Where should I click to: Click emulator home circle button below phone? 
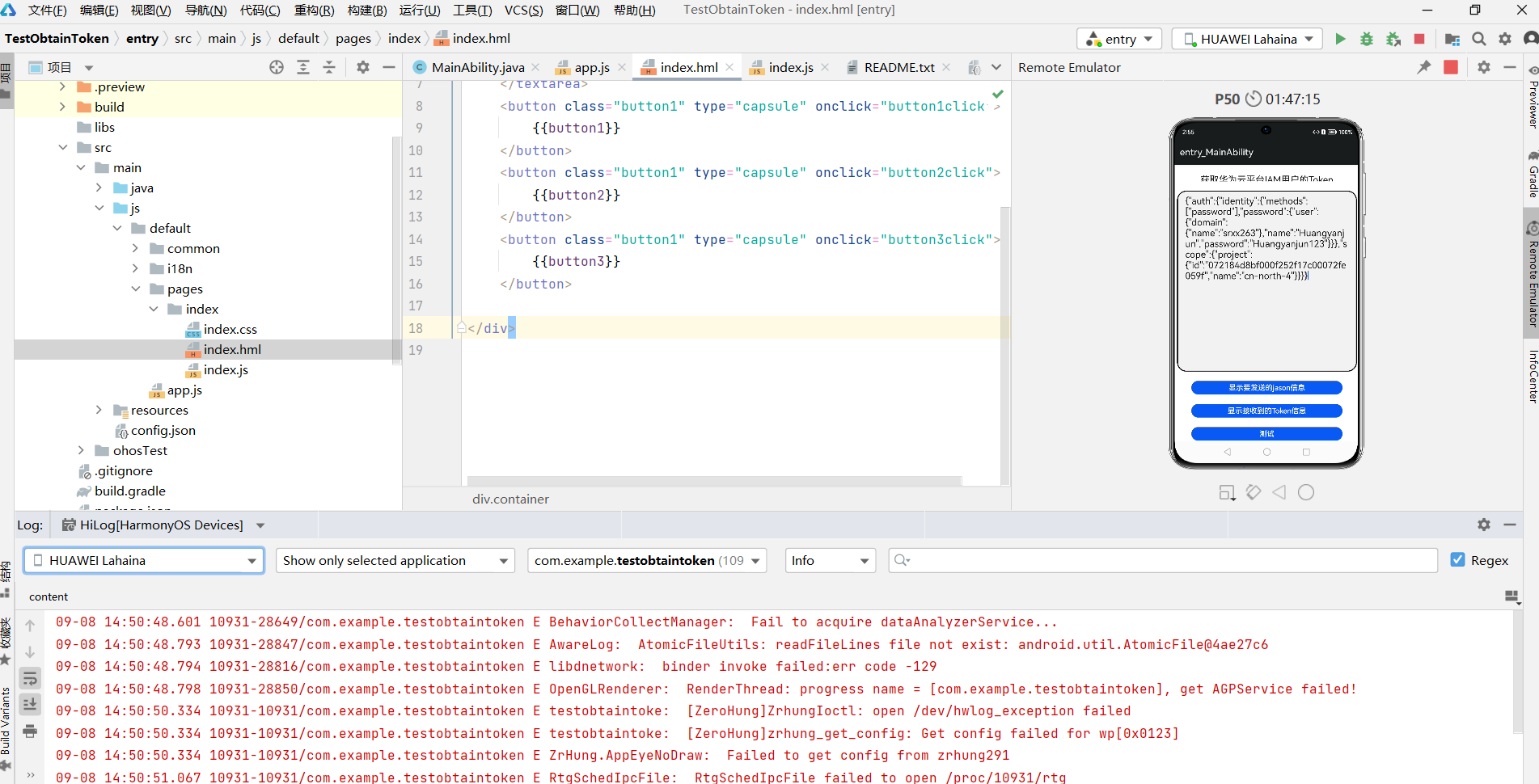(1306, 492)
